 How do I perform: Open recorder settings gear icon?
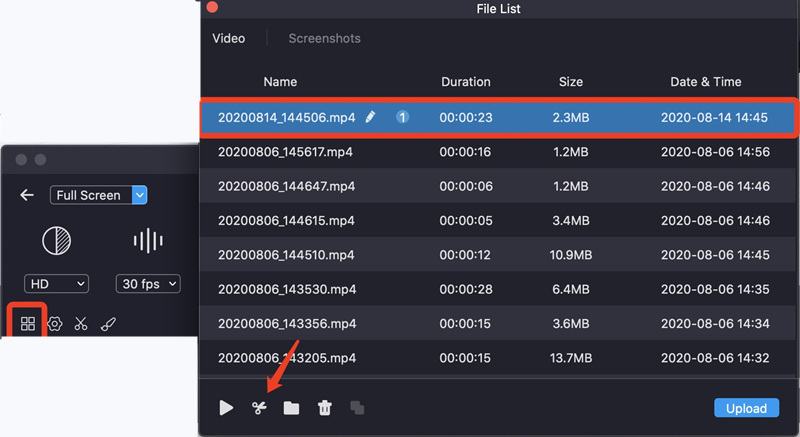coord(55,323)
